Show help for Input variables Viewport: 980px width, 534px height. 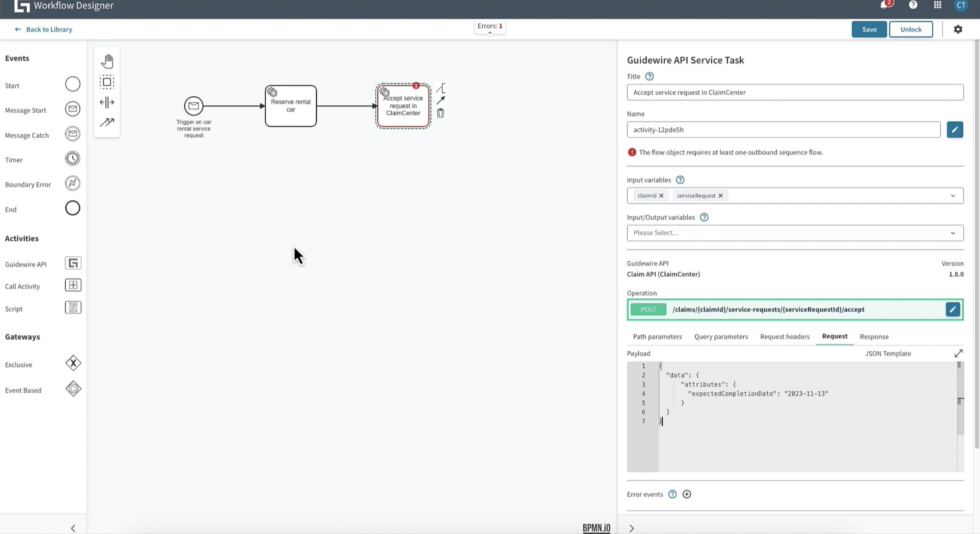[x=680, y=179]
